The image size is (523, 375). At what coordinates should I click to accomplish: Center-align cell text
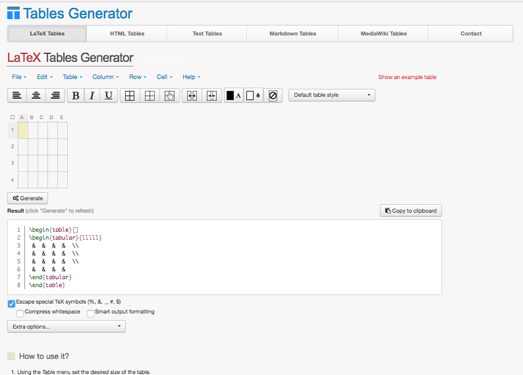pyautogui.click(x=36, y=96)
